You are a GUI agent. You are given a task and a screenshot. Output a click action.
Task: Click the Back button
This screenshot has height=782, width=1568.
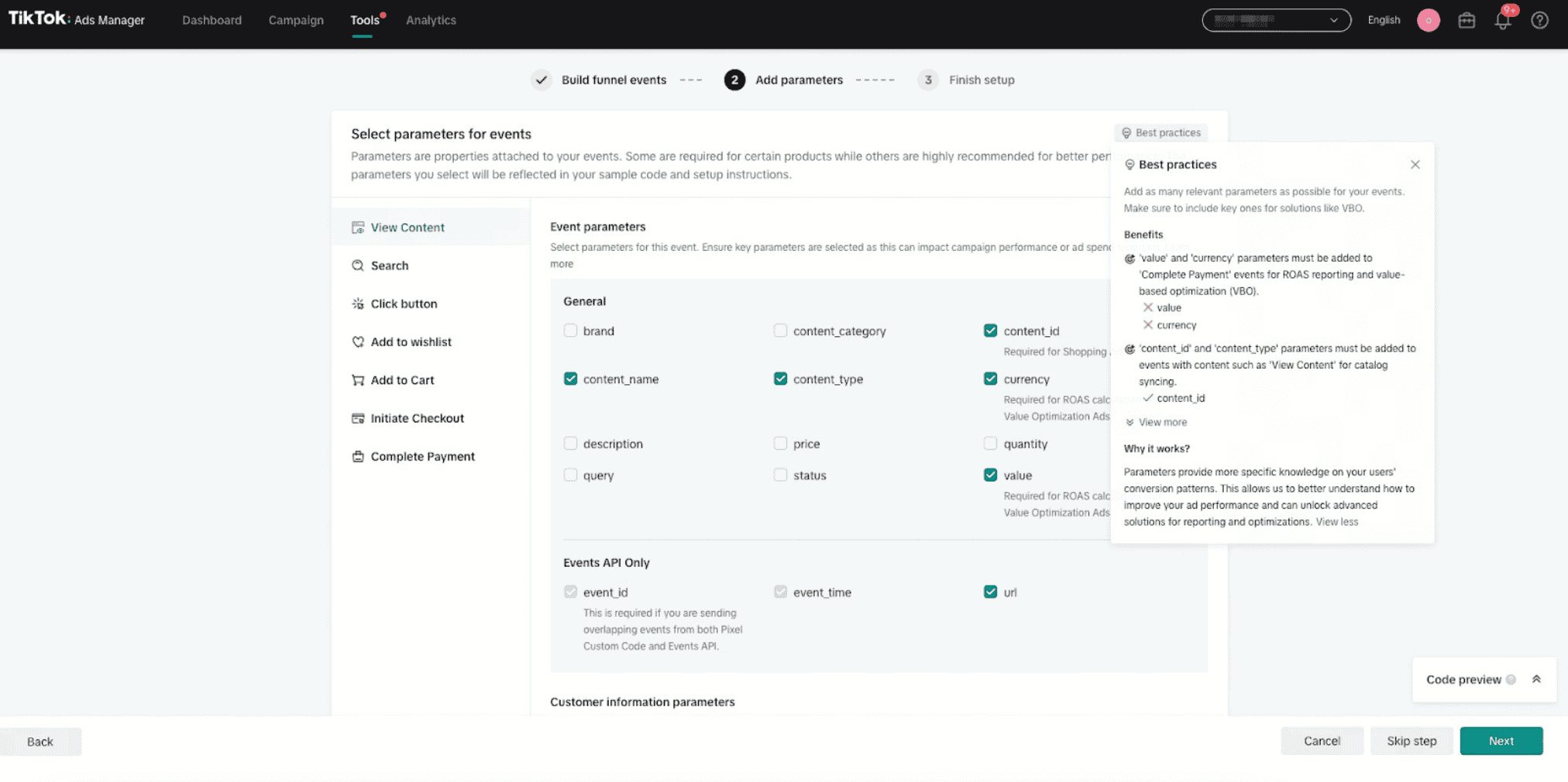point(40,742)
